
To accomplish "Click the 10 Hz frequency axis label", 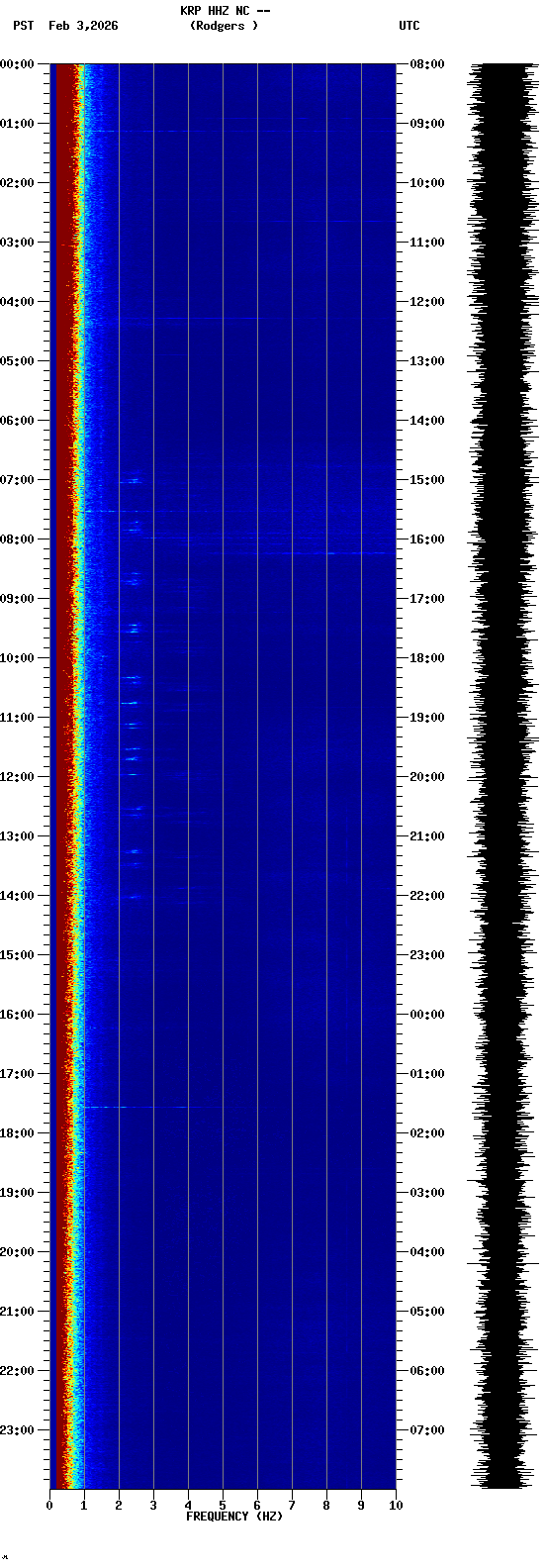I will (x=396, y=1506).
